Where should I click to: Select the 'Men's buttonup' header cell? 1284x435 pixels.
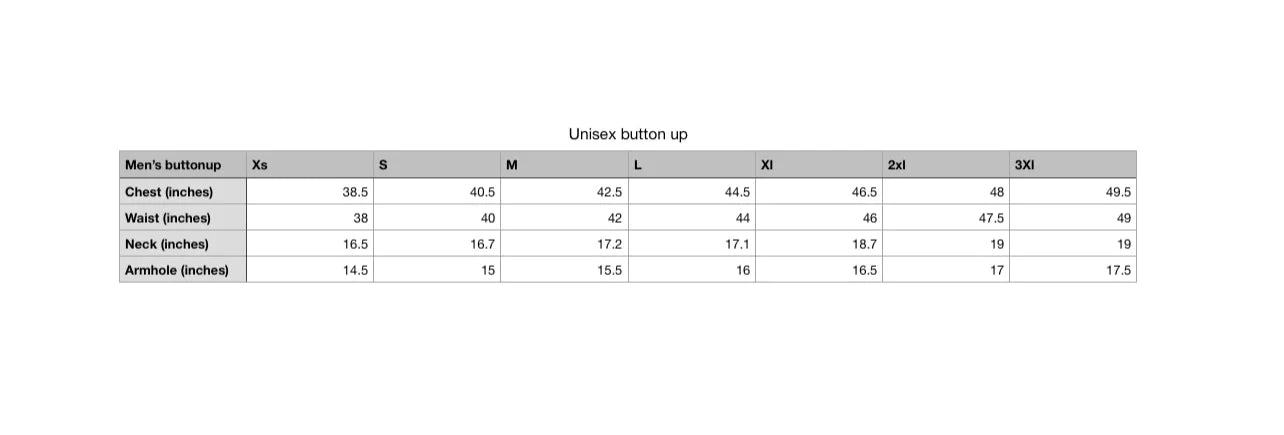[x=183, y=165]
